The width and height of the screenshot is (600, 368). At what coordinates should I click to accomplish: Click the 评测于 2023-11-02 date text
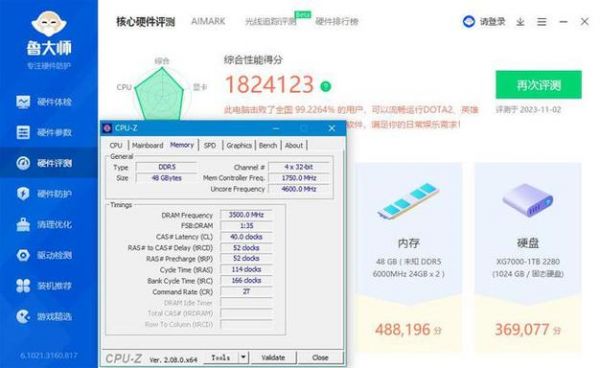pos(528,110)
